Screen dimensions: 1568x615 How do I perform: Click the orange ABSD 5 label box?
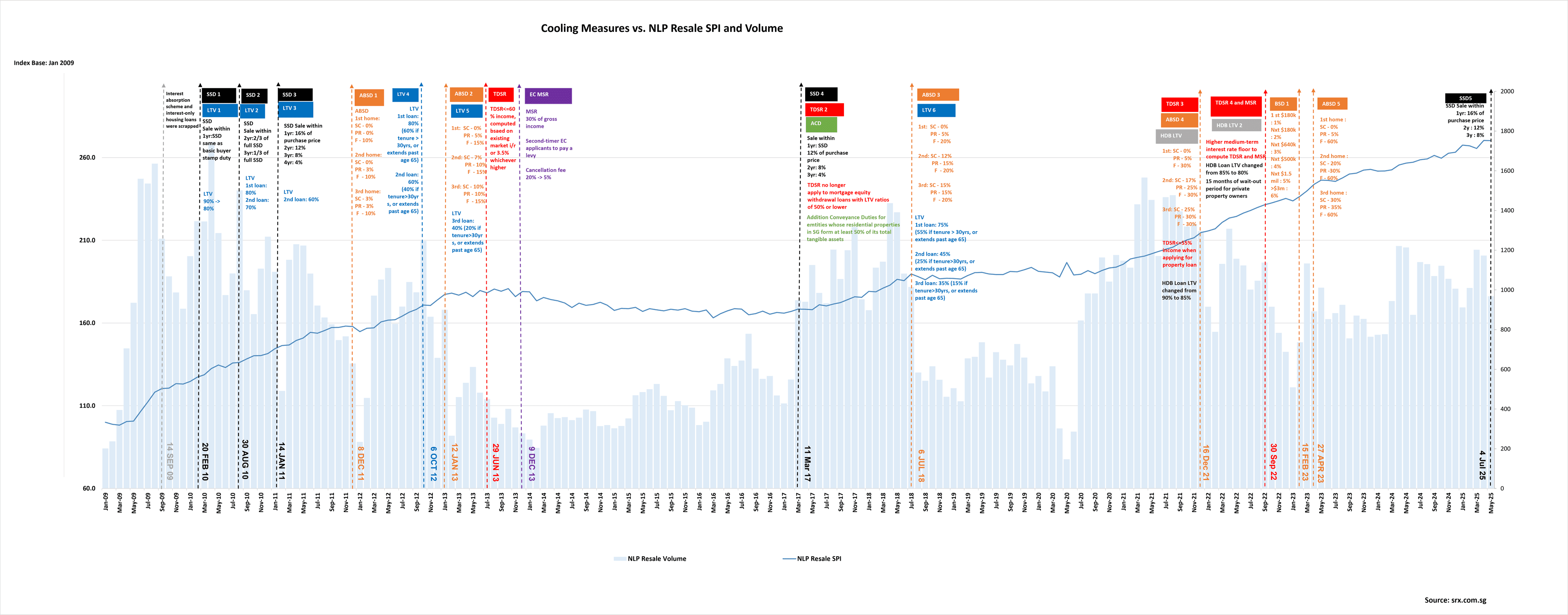pyautogui.click(x=1332, y=104)
